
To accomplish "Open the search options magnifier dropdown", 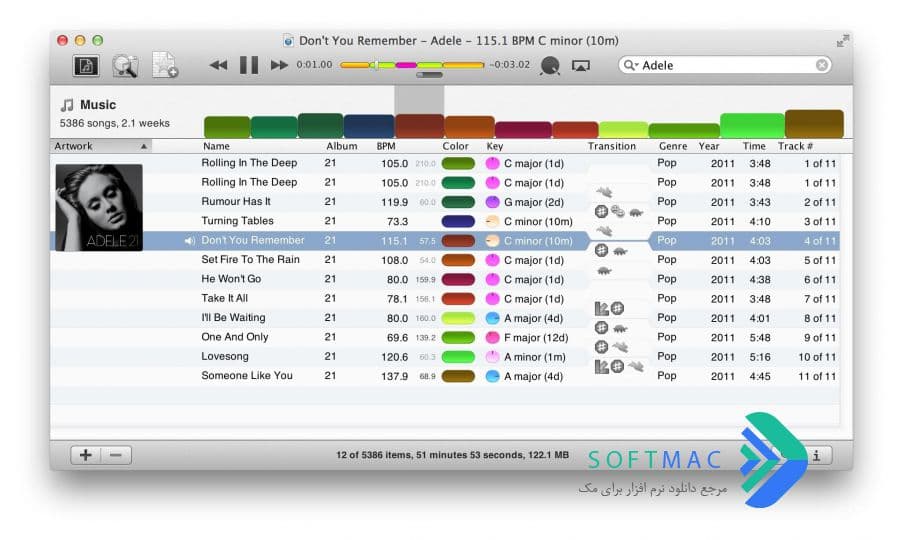I will coord(631,65).
